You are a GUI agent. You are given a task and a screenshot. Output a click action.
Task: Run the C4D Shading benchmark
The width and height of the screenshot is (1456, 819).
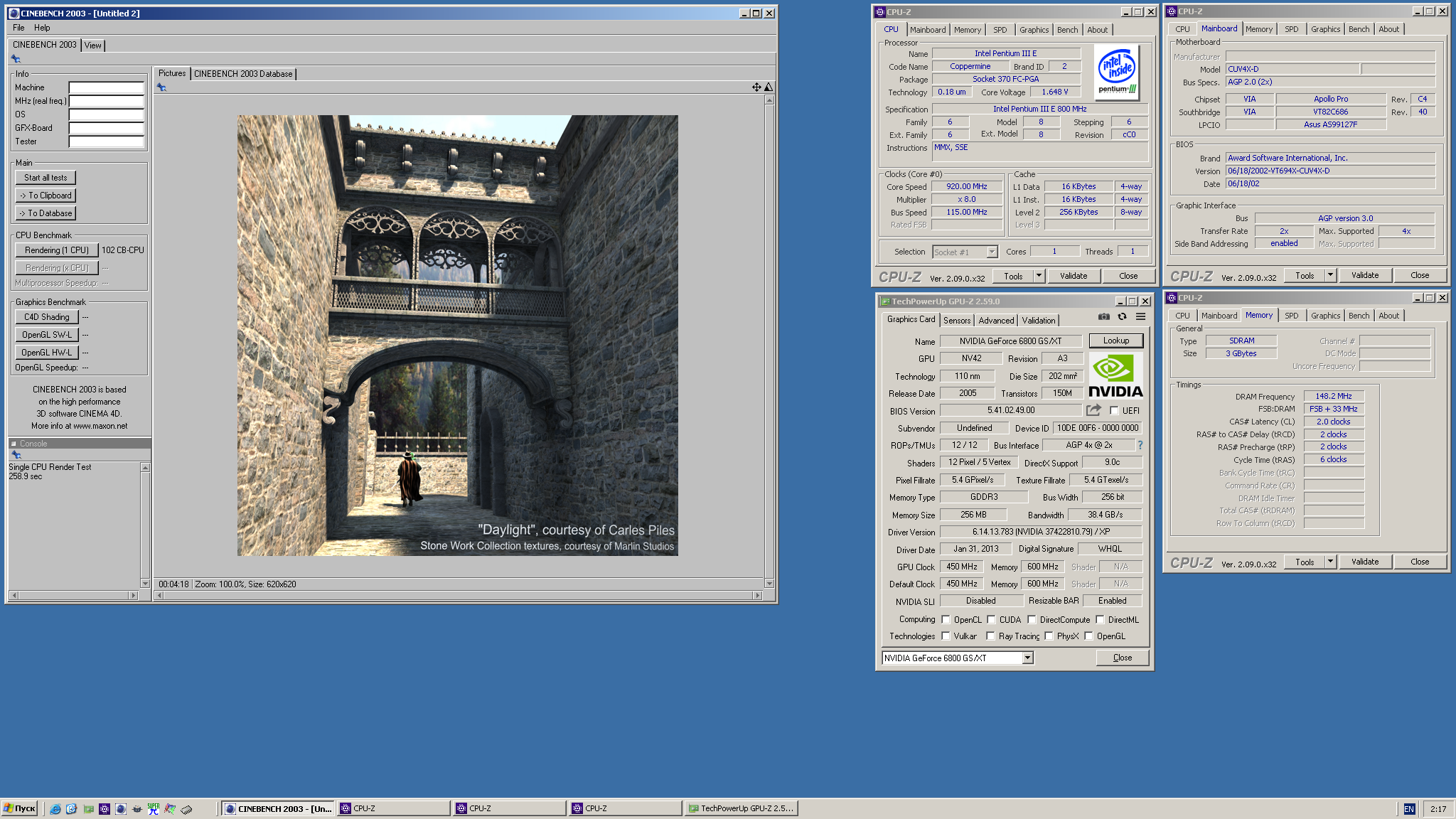46,317
